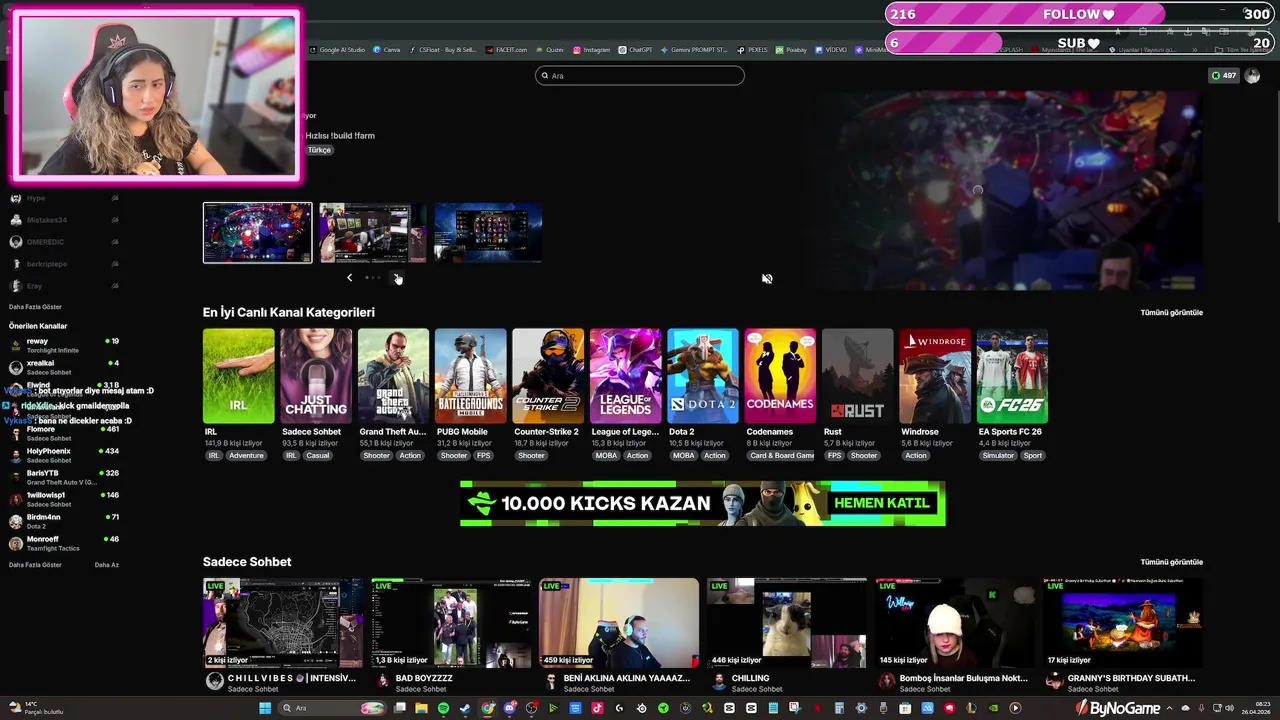Open the FACEIT.com bookmark

coord(507,49)
